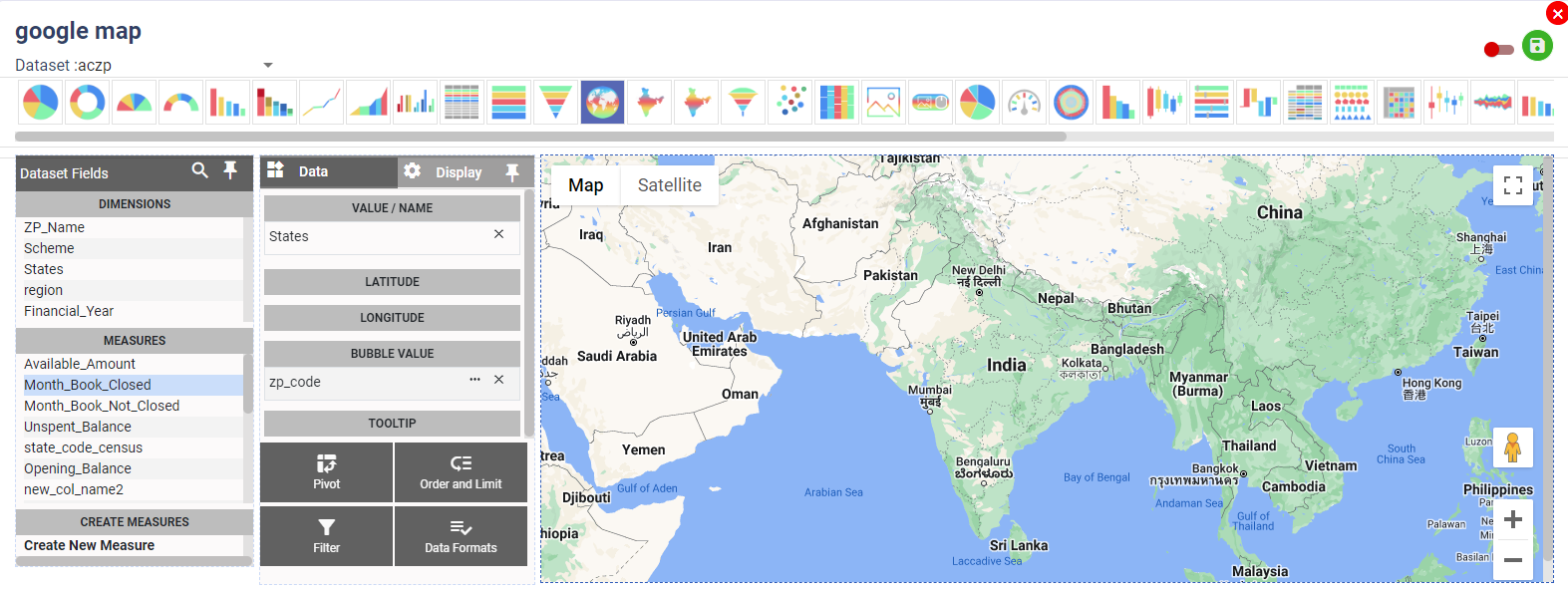Pick the funnel chart icon
This screenshot has height=594, width=1568.
pyautogui.click(x=555, y=103)
